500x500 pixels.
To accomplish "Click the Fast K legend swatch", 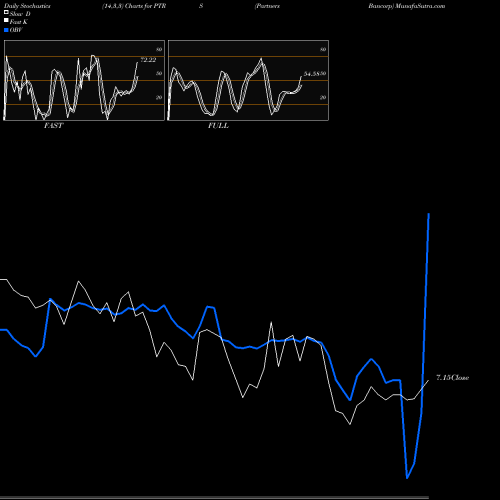I will pos(6,20).
